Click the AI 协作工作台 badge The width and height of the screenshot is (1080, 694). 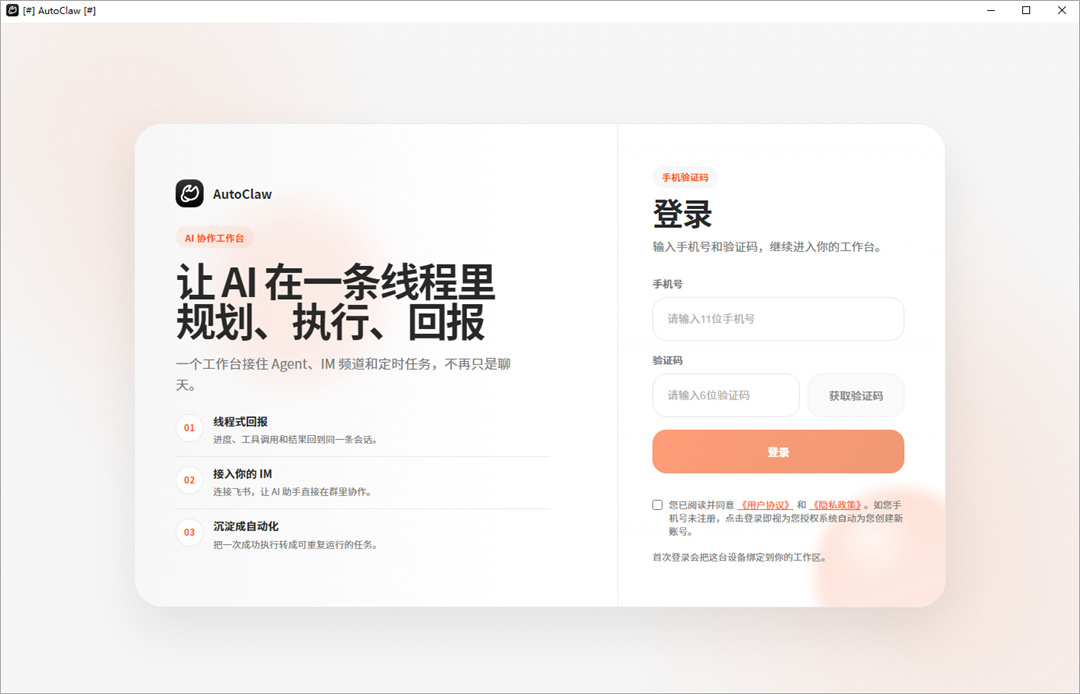pos(214,238)
